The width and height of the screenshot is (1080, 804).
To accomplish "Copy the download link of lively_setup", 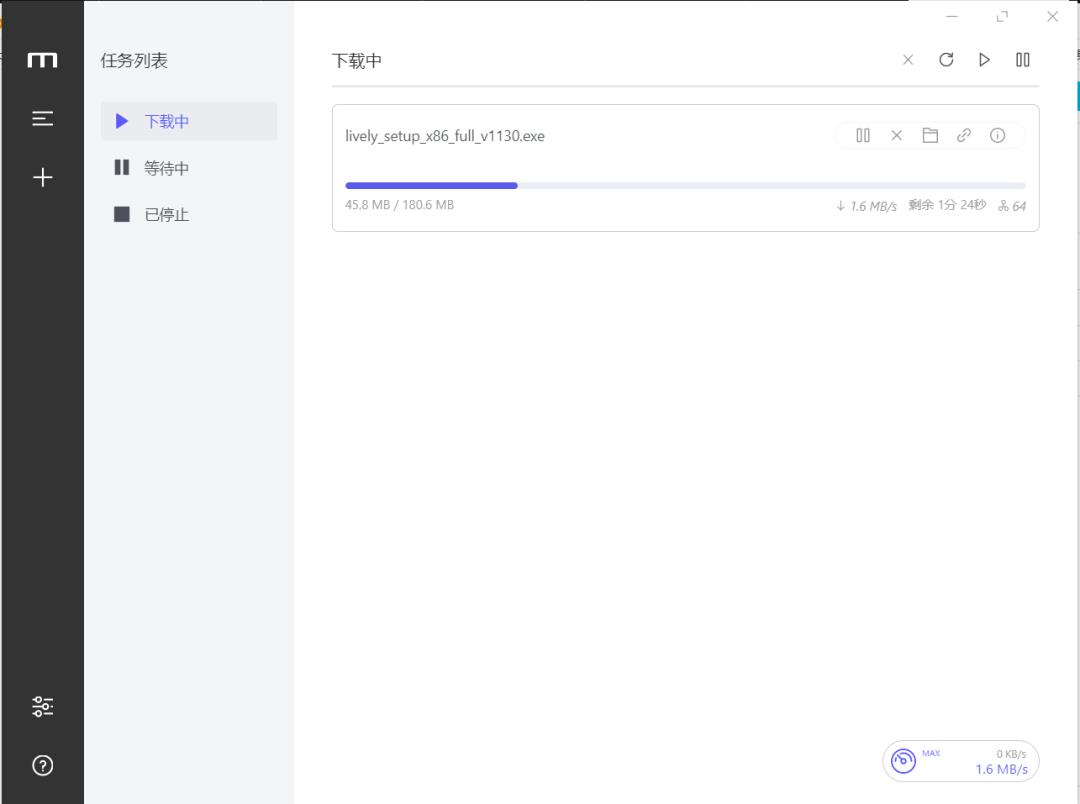I will pos(963,135).
